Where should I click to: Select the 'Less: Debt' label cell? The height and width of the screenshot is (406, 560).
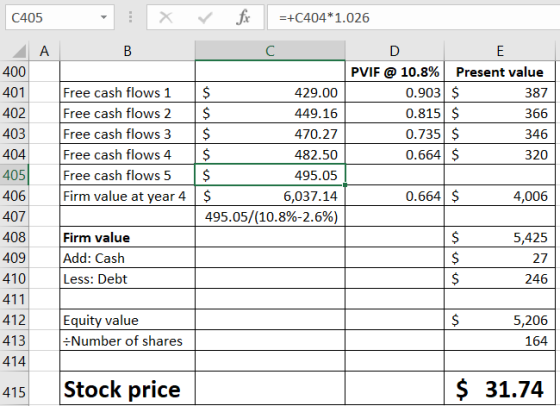(128, 279)
